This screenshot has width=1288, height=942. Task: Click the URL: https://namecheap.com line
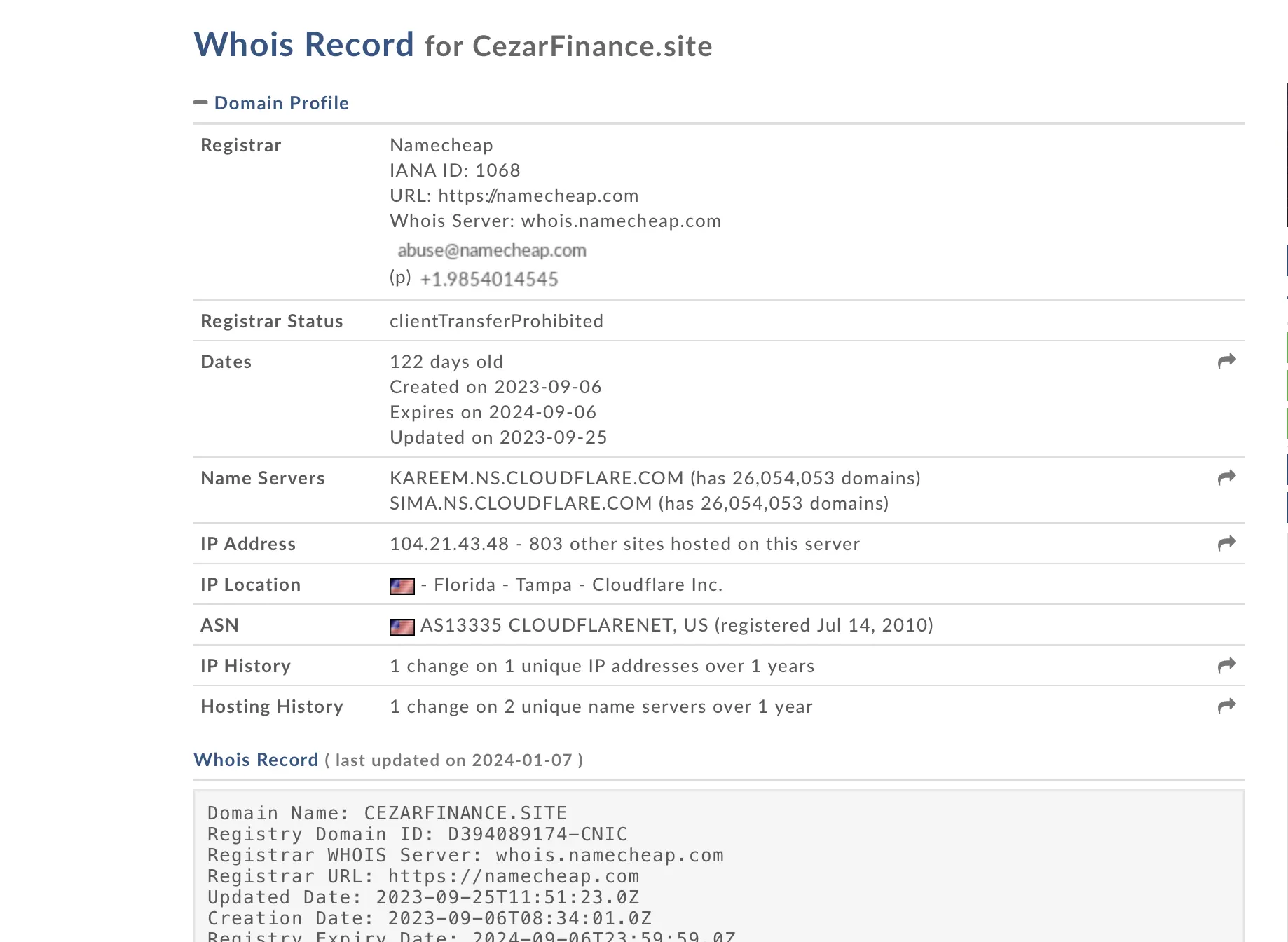(x=514, y=196)
